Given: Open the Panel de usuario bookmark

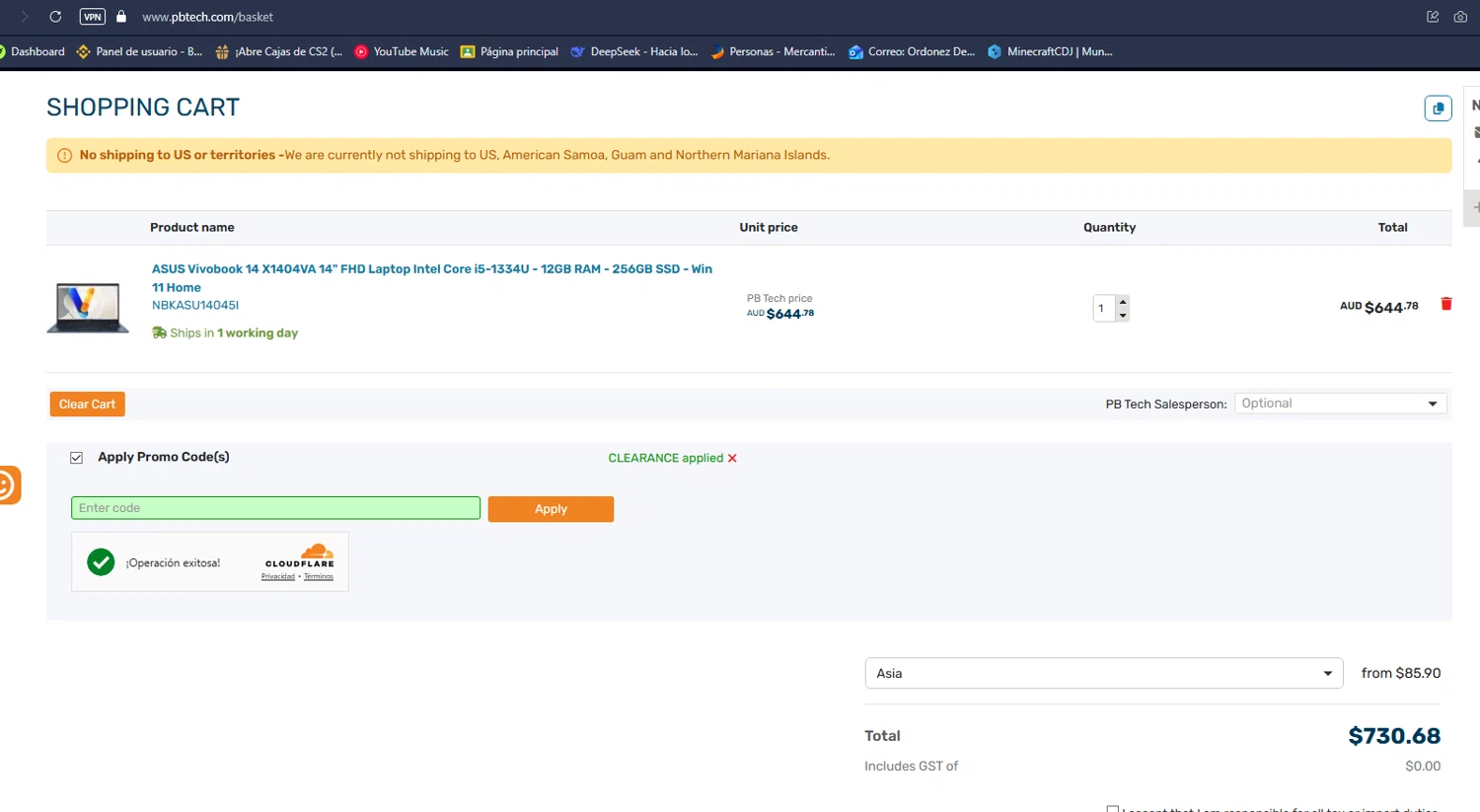Looking at the screenshot, I should coord(139,51).
